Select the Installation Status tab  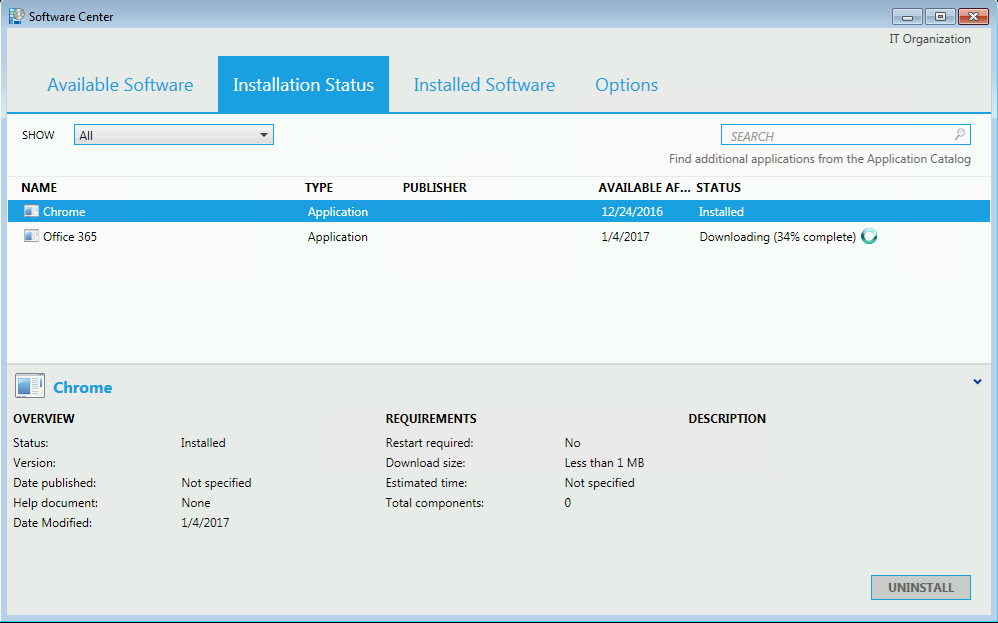(x=303, y=85)
